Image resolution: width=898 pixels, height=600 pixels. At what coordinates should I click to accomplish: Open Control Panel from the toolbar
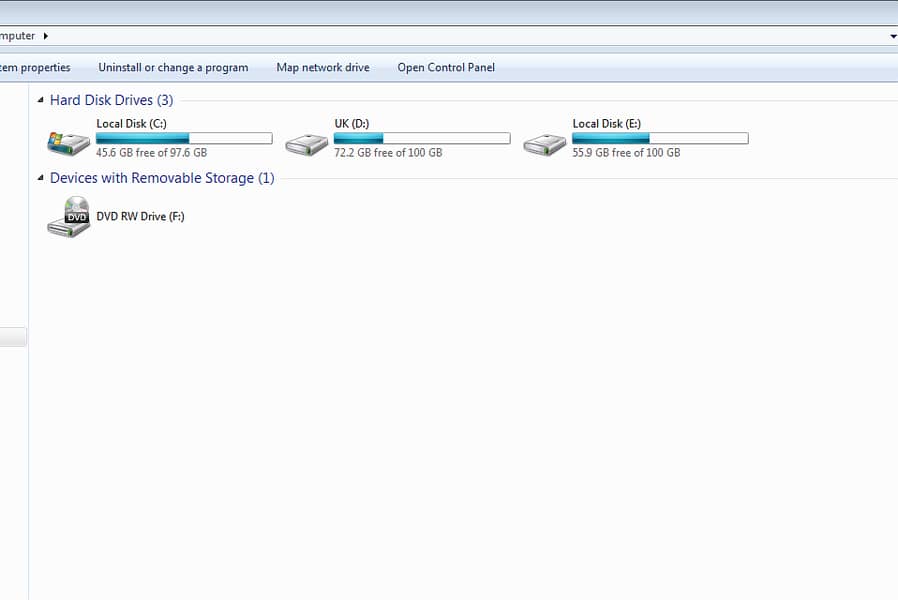[446, 68]
